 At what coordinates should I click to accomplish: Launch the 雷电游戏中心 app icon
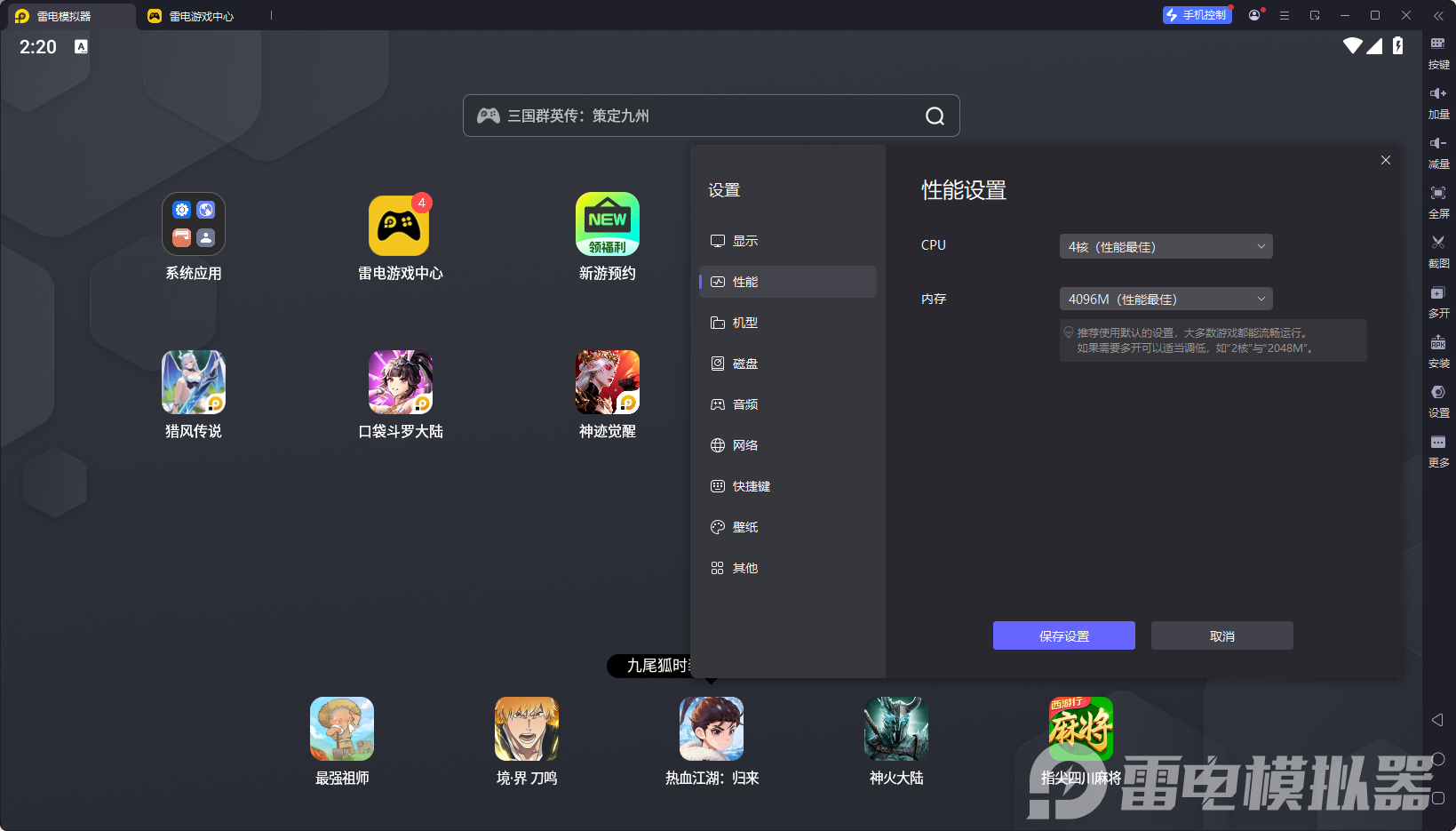pos(400,224)
